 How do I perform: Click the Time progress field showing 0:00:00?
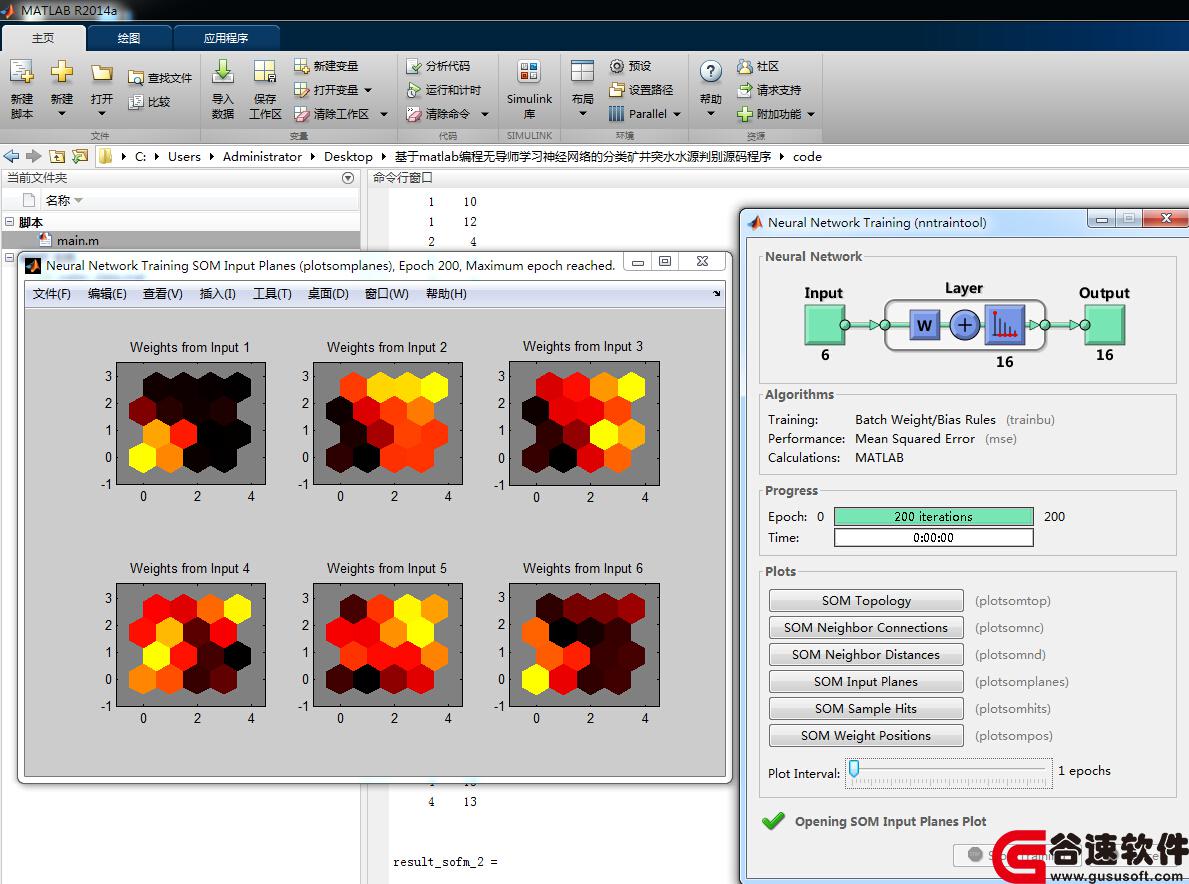933,538
